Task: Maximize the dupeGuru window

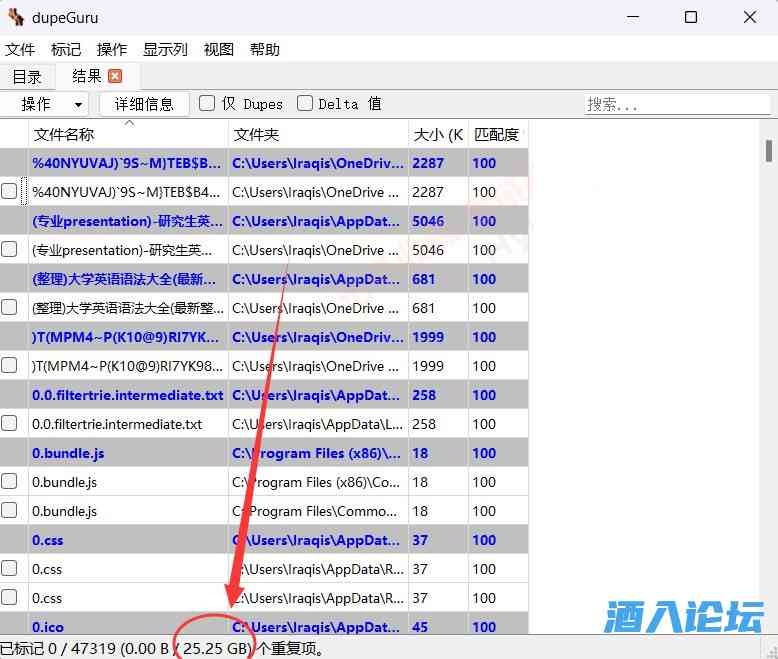Action: click(x=691, y=17)
